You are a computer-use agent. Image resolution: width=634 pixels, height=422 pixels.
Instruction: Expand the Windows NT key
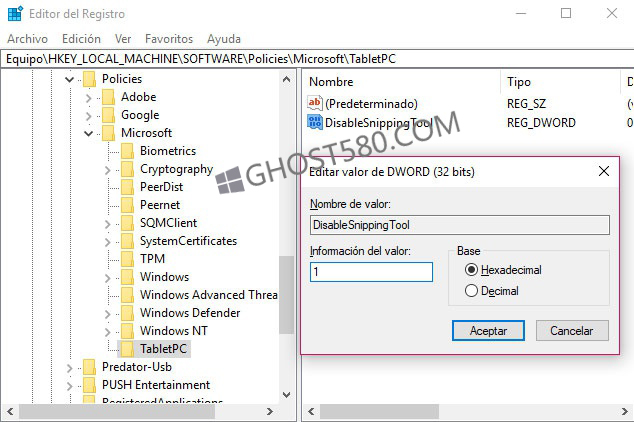108,331
